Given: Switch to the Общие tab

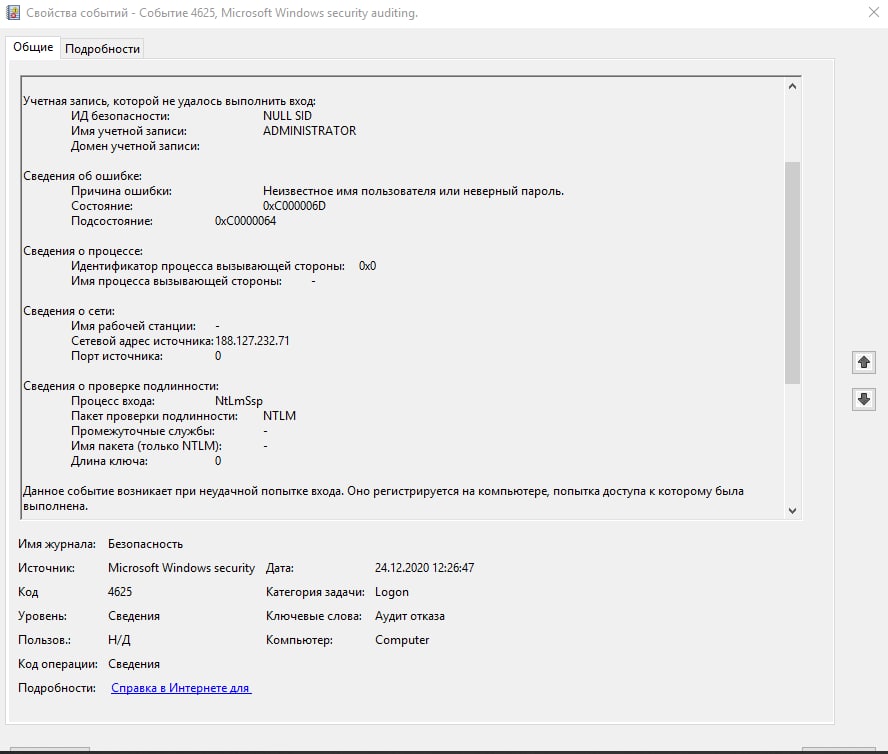Looking at the screenshot, I should click(x=33, y=48).
